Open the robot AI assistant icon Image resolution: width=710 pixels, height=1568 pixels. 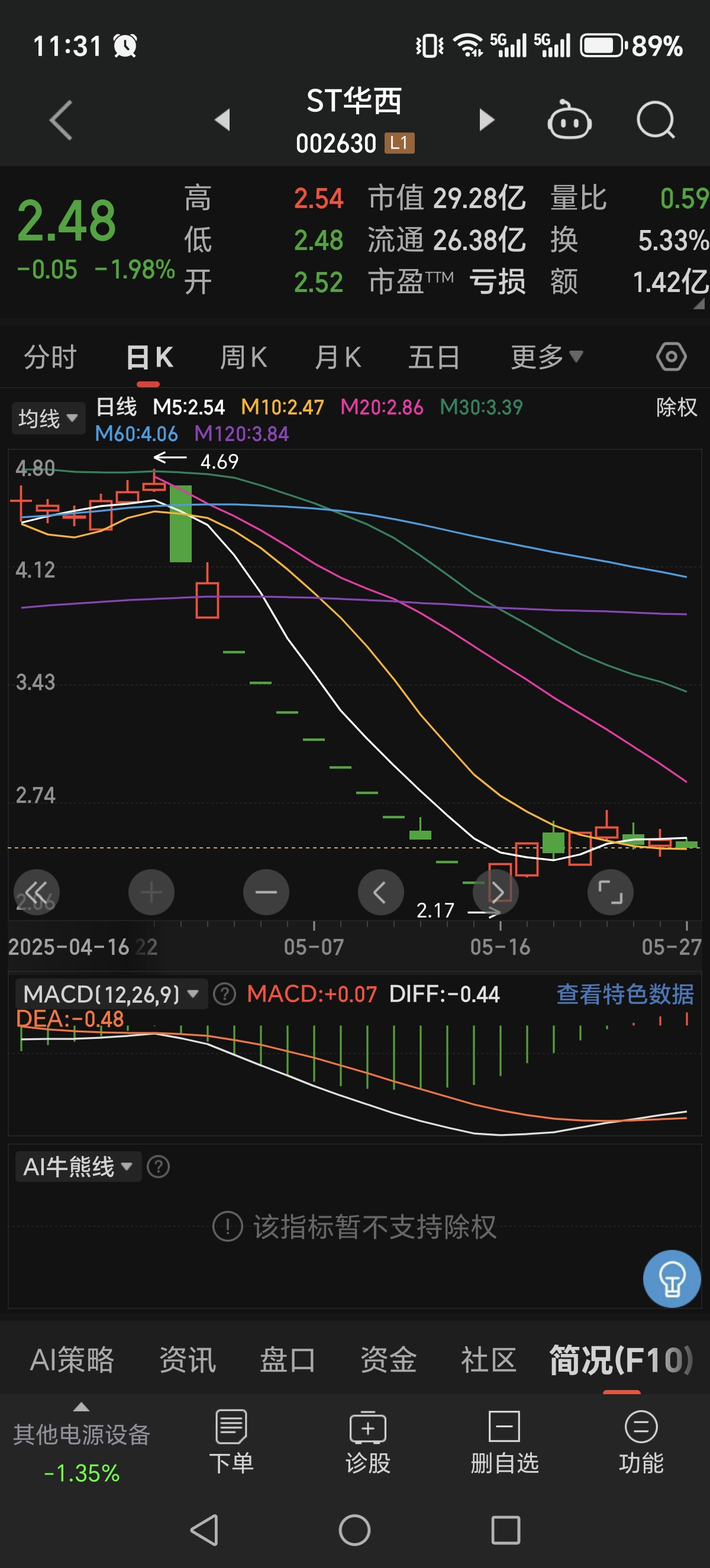tap(569, 119)
